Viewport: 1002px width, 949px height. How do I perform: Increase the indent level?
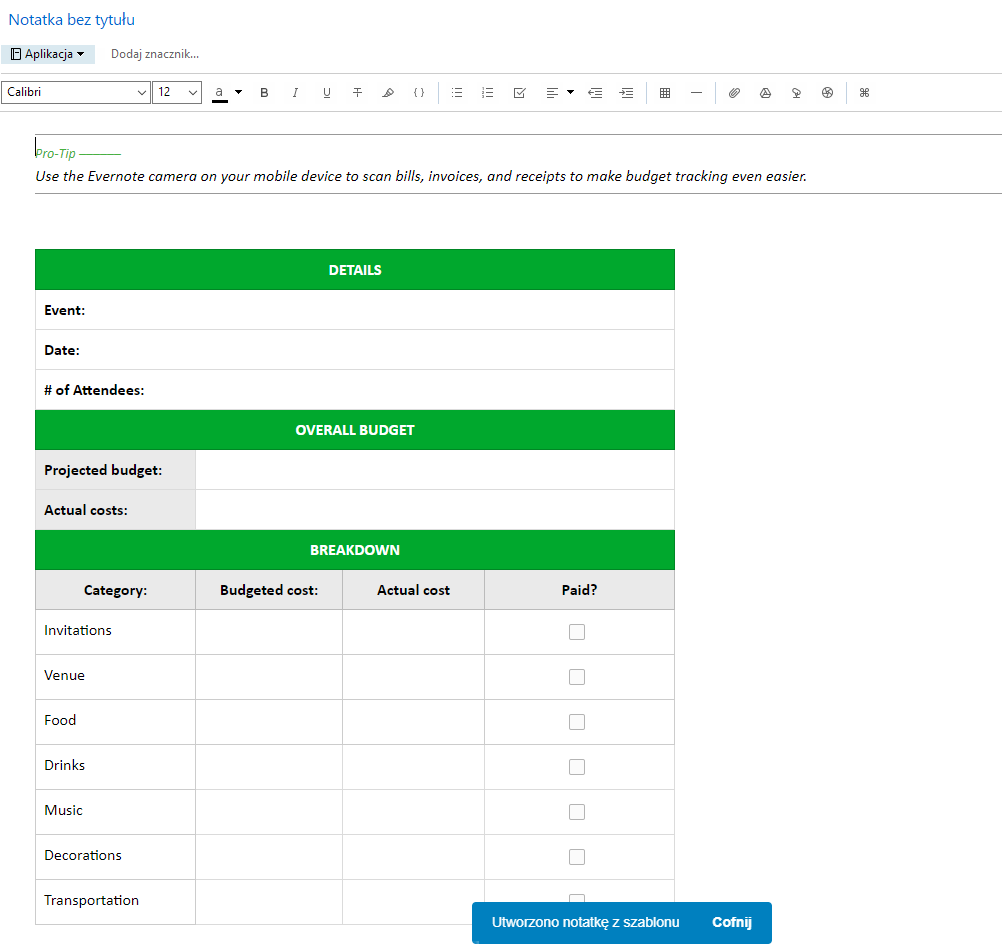coord(626,93)
